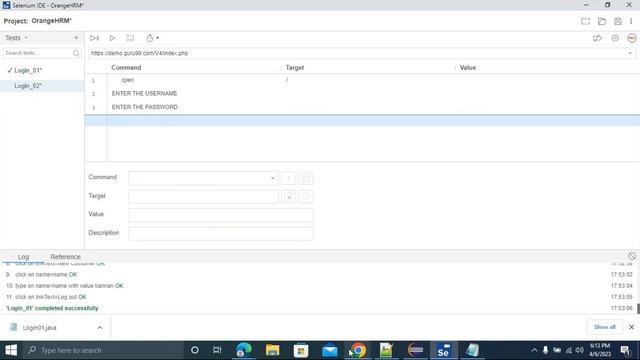Switch to the Reference tab
The width and height of the screenshot is (640, 360).
click(x=66, y=257)
